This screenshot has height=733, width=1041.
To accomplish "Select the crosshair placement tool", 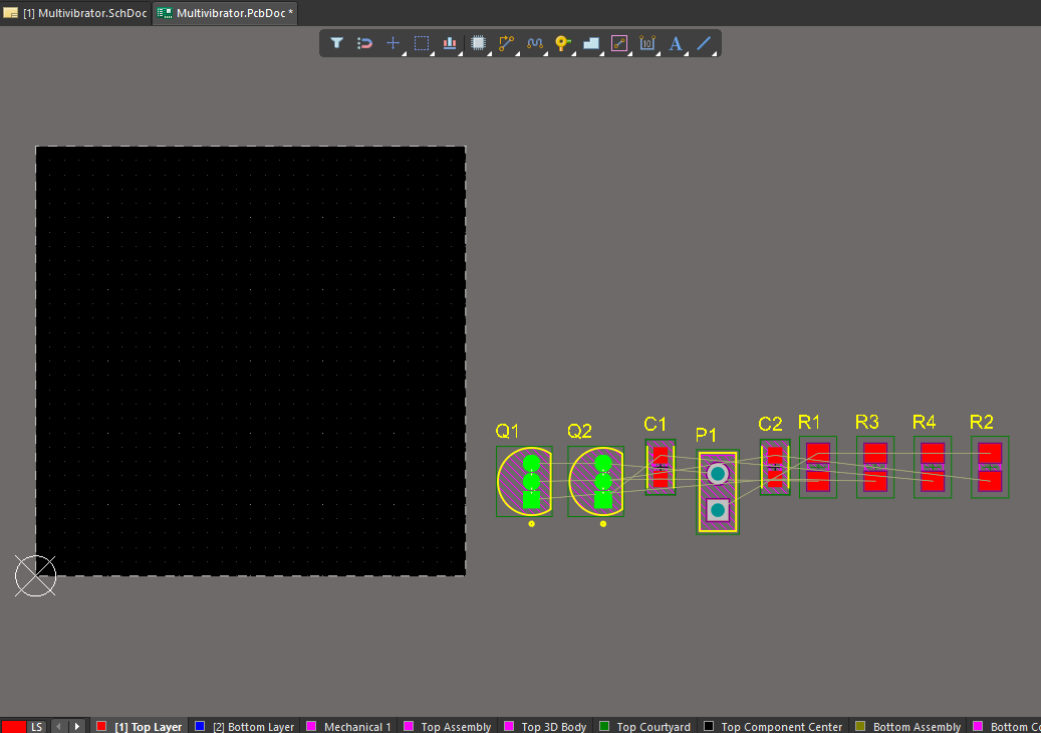I will point(392,43).
